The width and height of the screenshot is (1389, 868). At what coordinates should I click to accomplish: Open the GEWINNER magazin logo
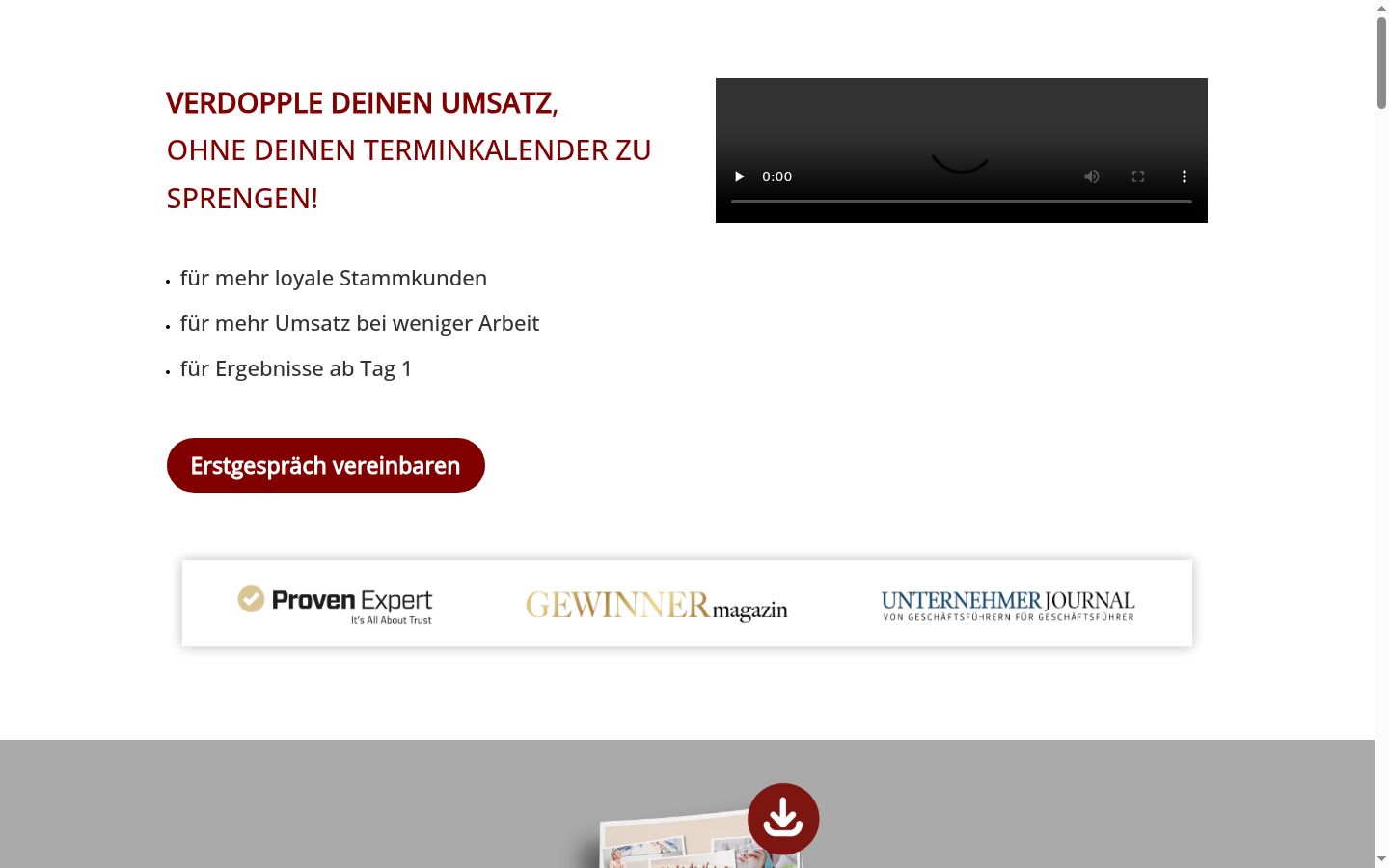point(657,606)
